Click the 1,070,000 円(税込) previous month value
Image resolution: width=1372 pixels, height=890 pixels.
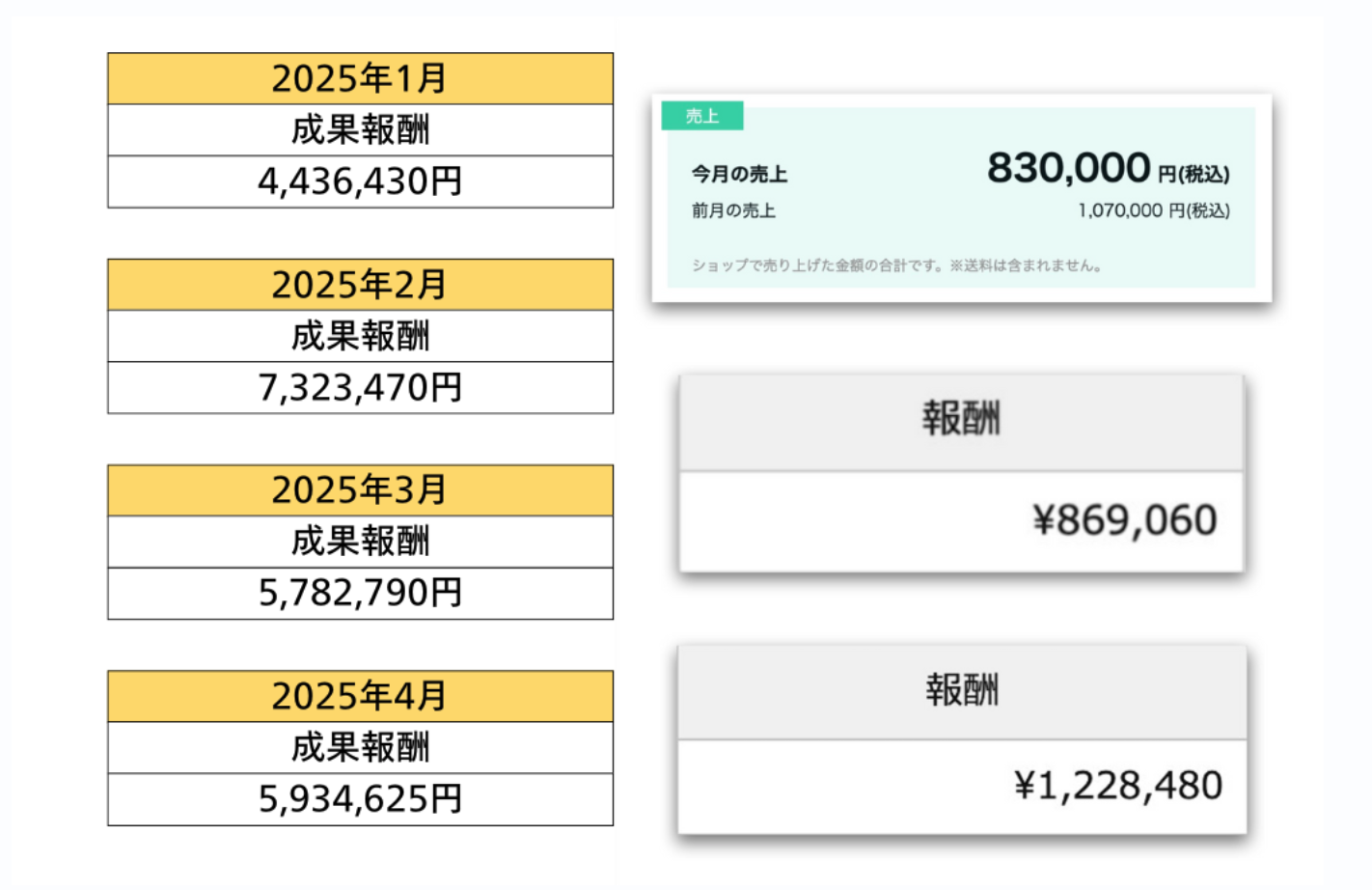[x=1153, y=210]
